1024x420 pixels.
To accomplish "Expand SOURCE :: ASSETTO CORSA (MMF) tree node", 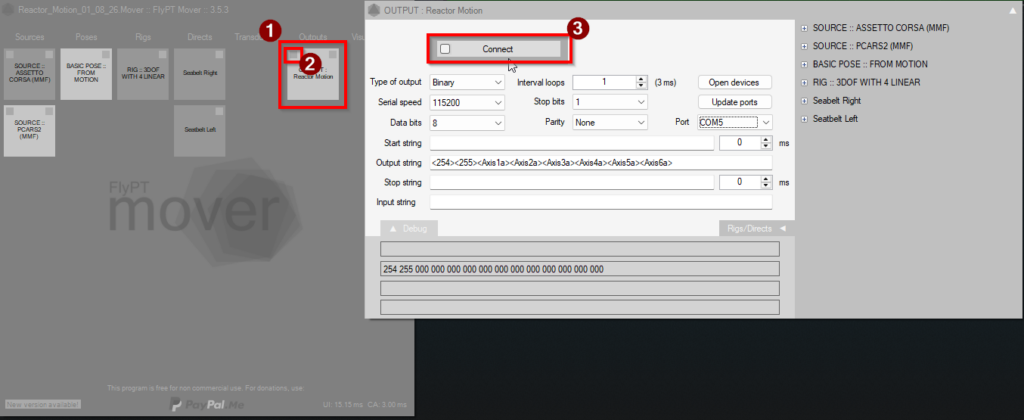I will [805, 29].
